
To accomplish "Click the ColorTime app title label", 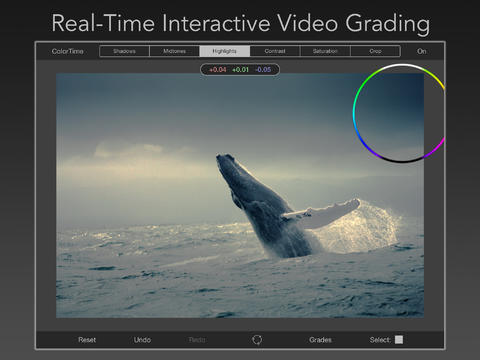I will click(x=67, y=51).
